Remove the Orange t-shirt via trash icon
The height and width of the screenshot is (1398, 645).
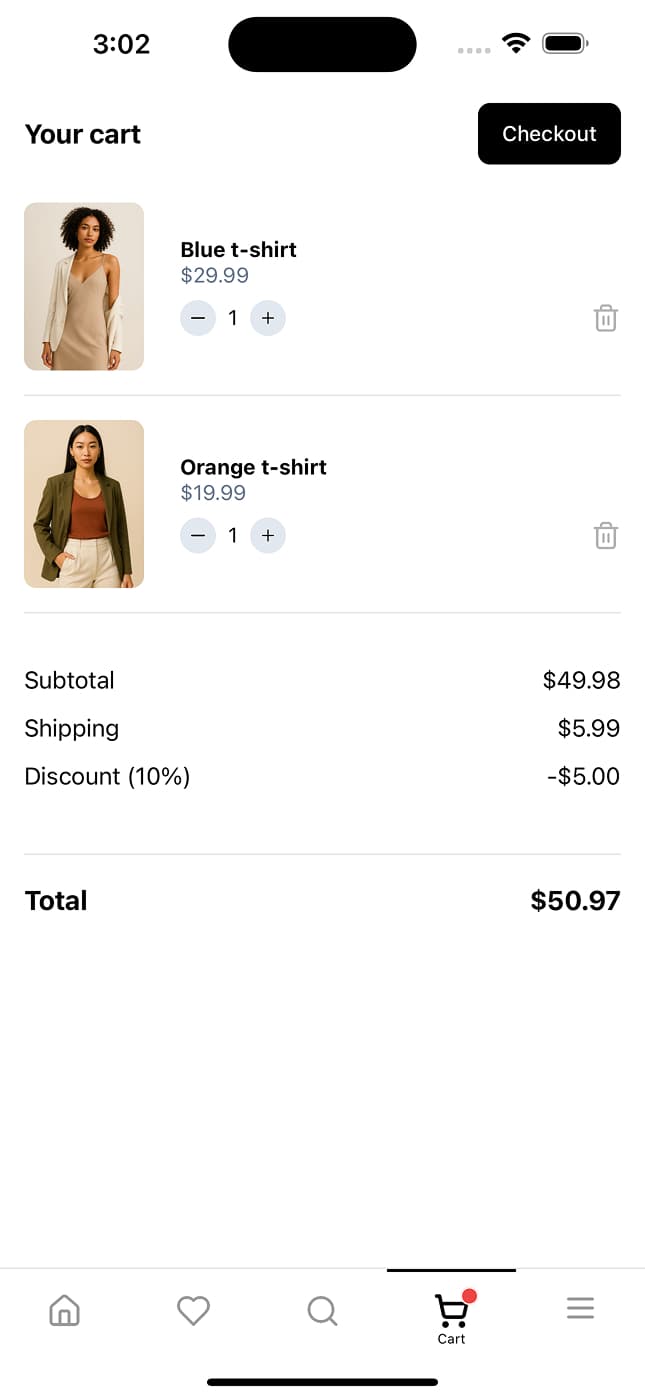[605, 535]
